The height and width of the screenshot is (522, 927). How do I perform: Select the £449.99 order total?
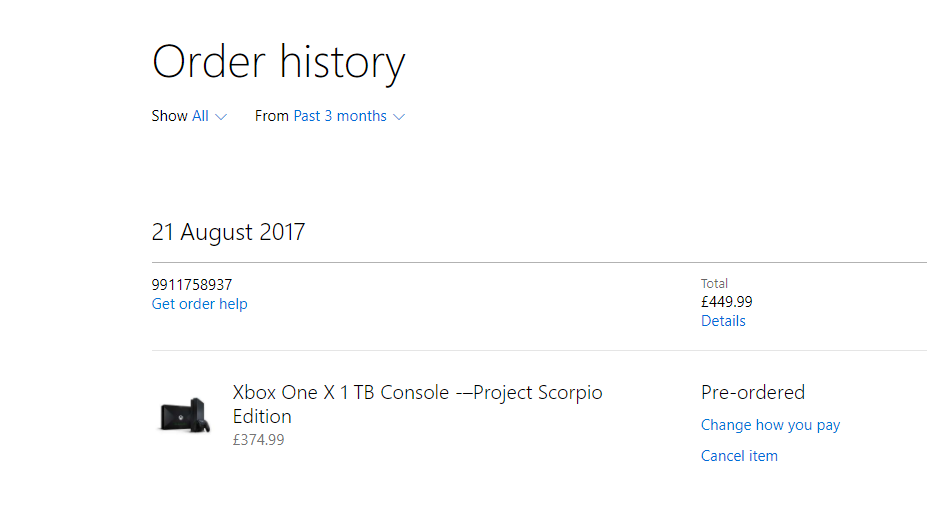[727, 302]
